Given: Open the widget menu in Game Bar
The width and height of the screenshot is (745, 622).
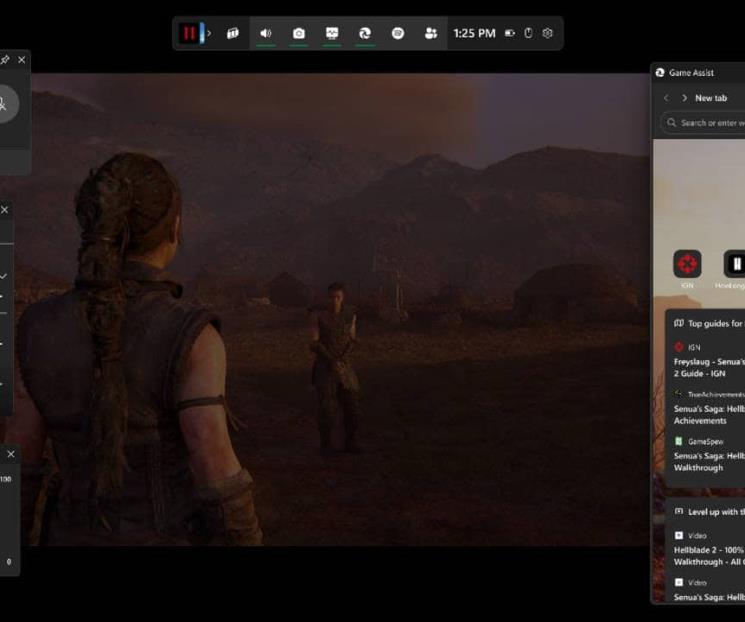Looking at the screenshot, I should (233, 33).
